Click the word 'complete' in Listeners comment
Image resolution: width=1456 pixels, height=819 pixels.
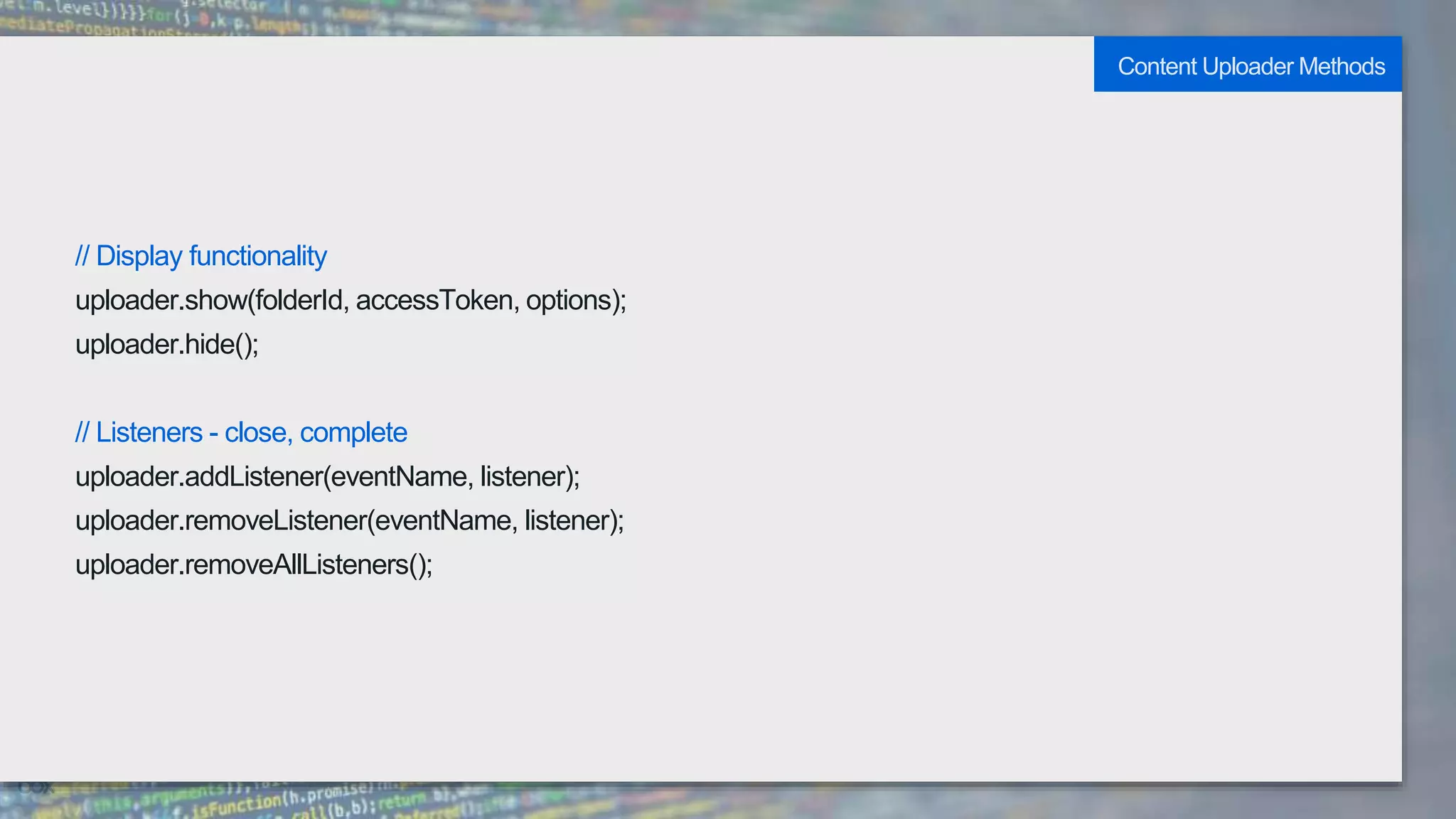click(353, 432)
